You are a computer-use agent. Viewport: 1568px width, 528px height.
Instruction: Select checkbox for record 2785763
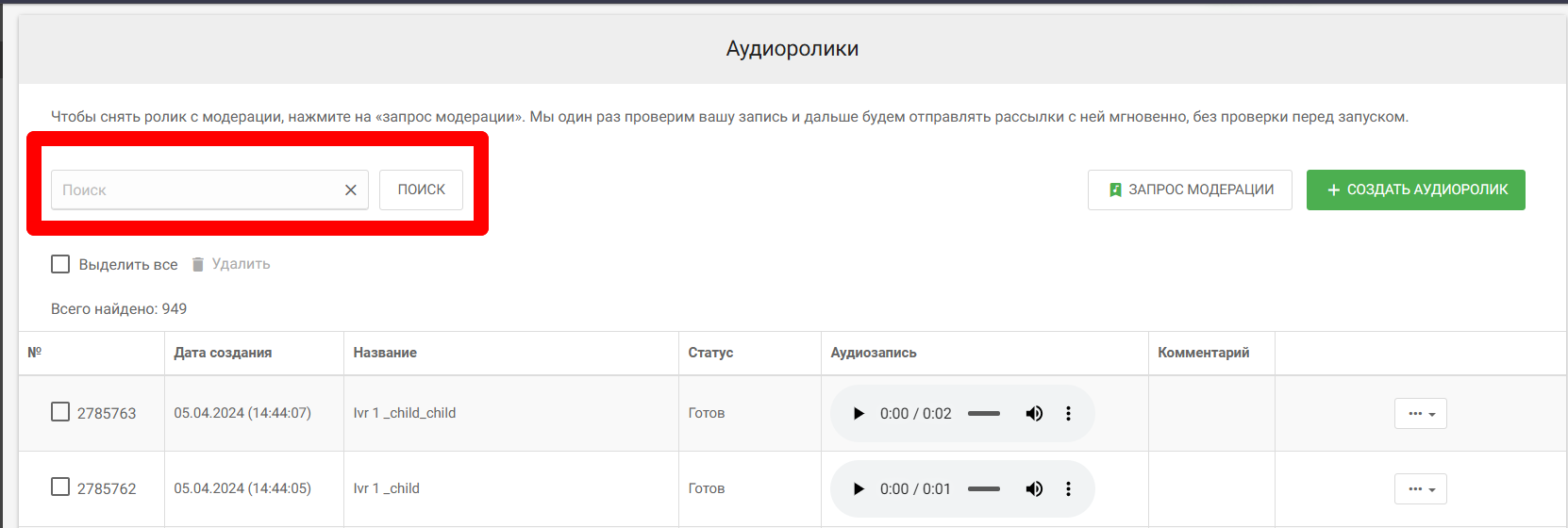60,412
